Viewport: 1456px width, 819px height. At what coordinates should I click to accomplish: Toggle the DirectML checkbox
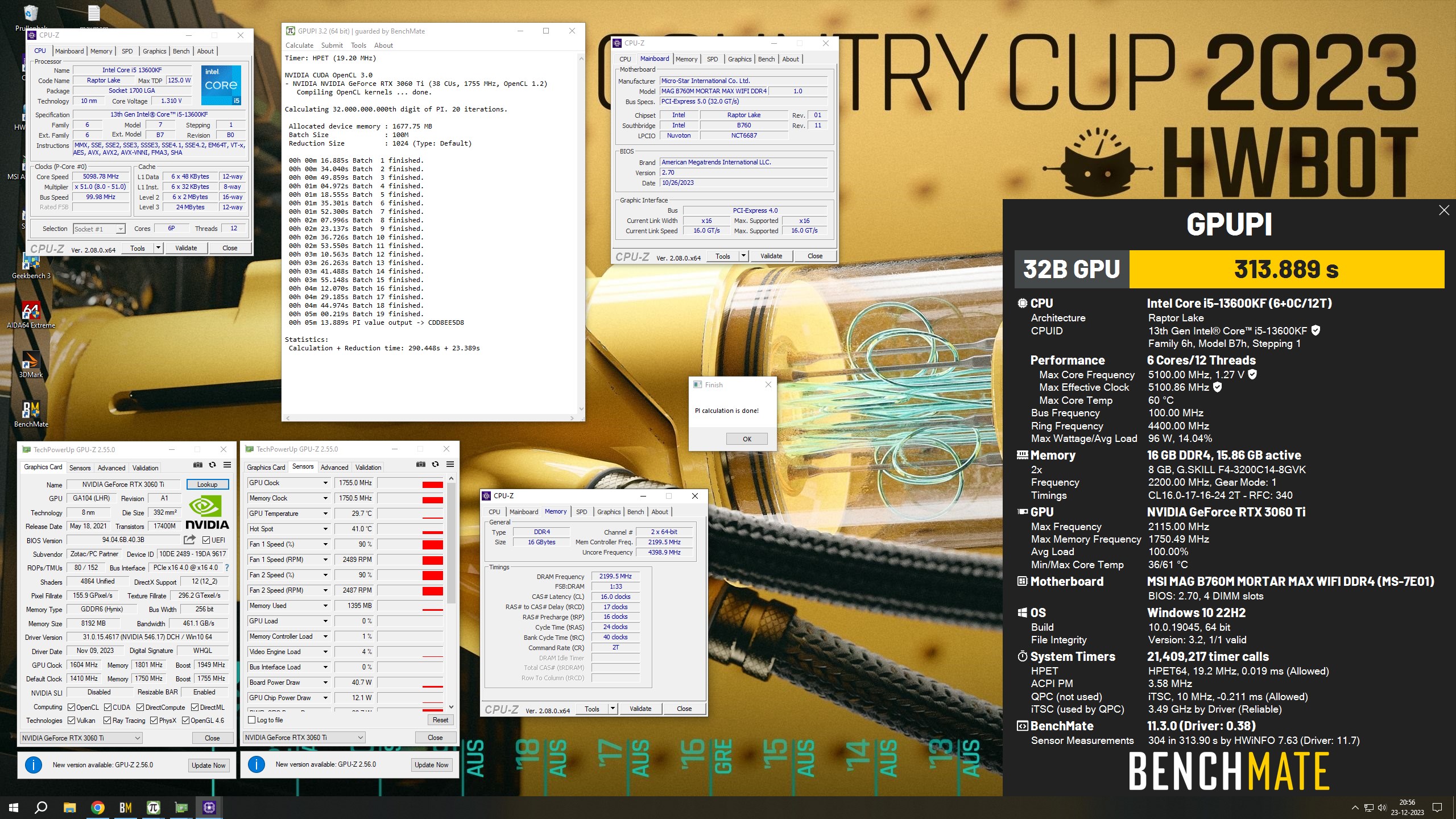pos(195,708)
